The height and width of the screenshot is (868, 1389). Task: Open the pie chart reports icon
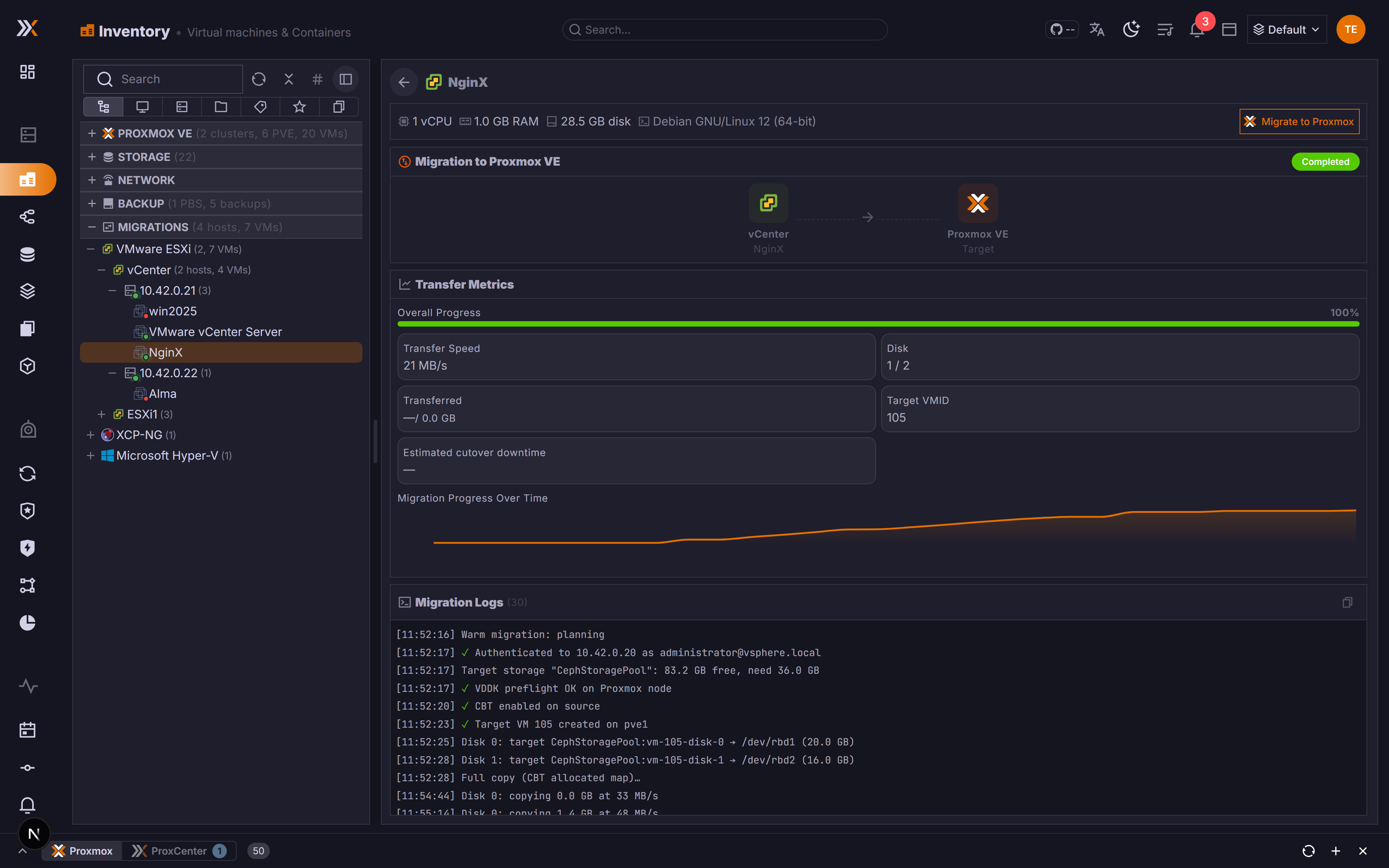pos(27,623)
